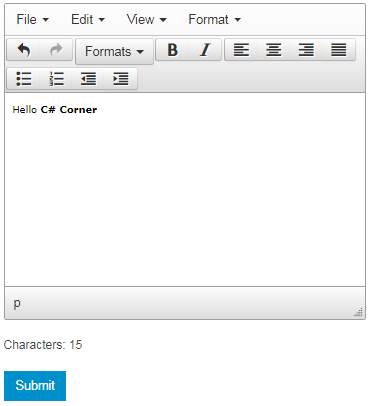371x406 pixels.
Task: Undo the last edit
Action: tap(23, 50)
